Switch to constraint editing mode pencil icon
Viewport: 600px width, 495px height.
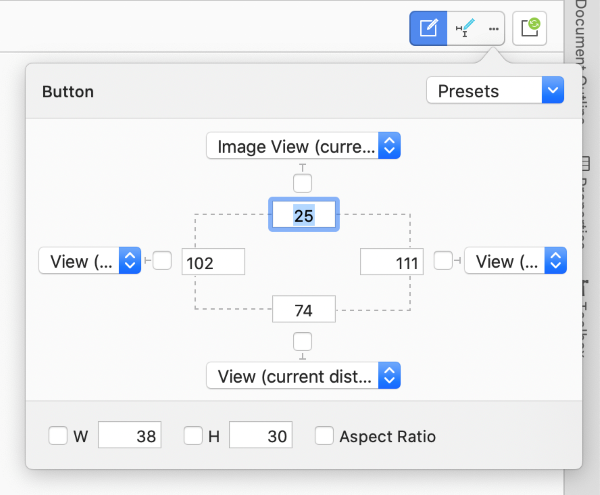[465, 29]
